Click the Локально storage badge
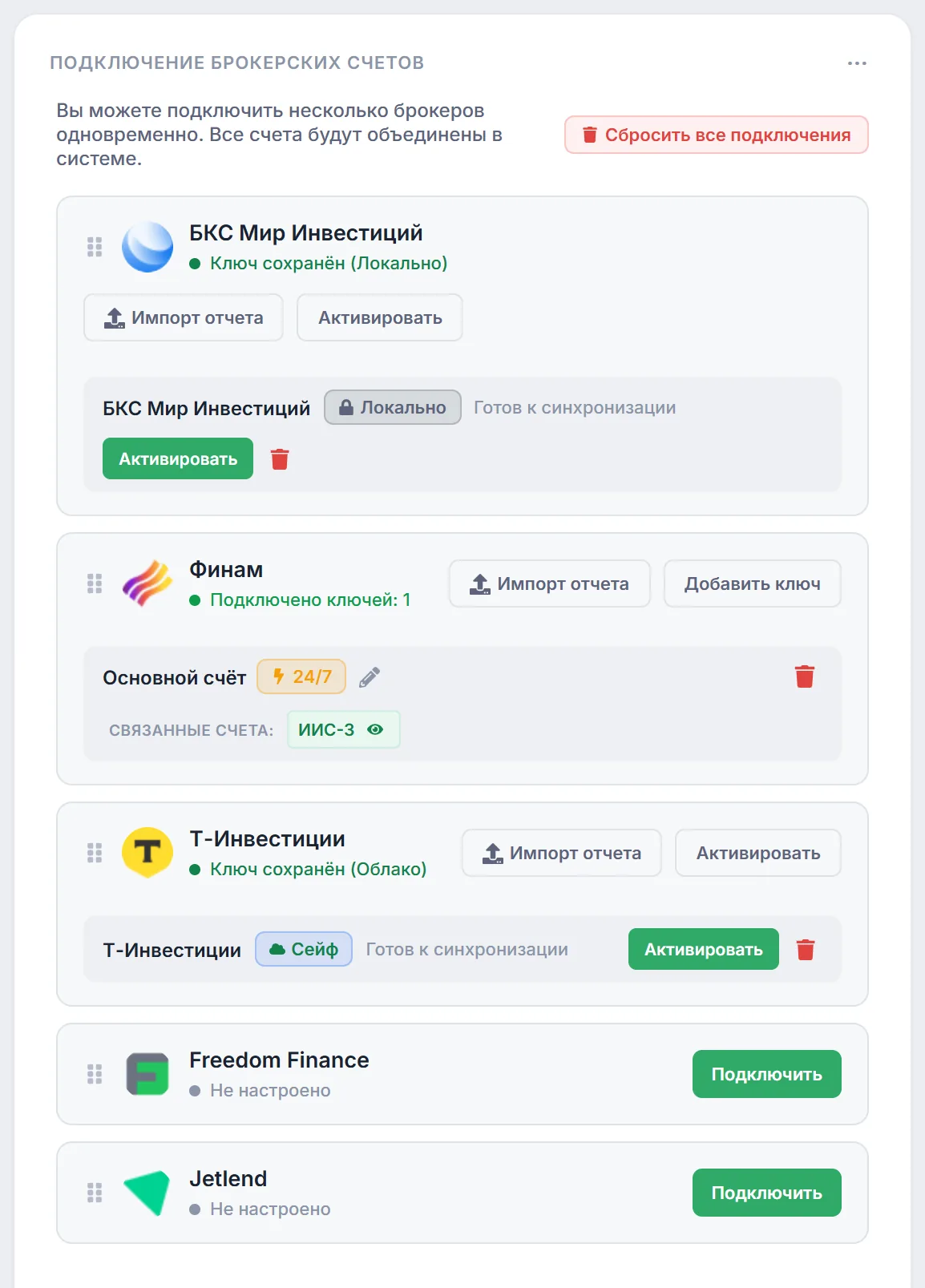The height and width of the screenshot is (1288, 925). (x=393, y=407)
